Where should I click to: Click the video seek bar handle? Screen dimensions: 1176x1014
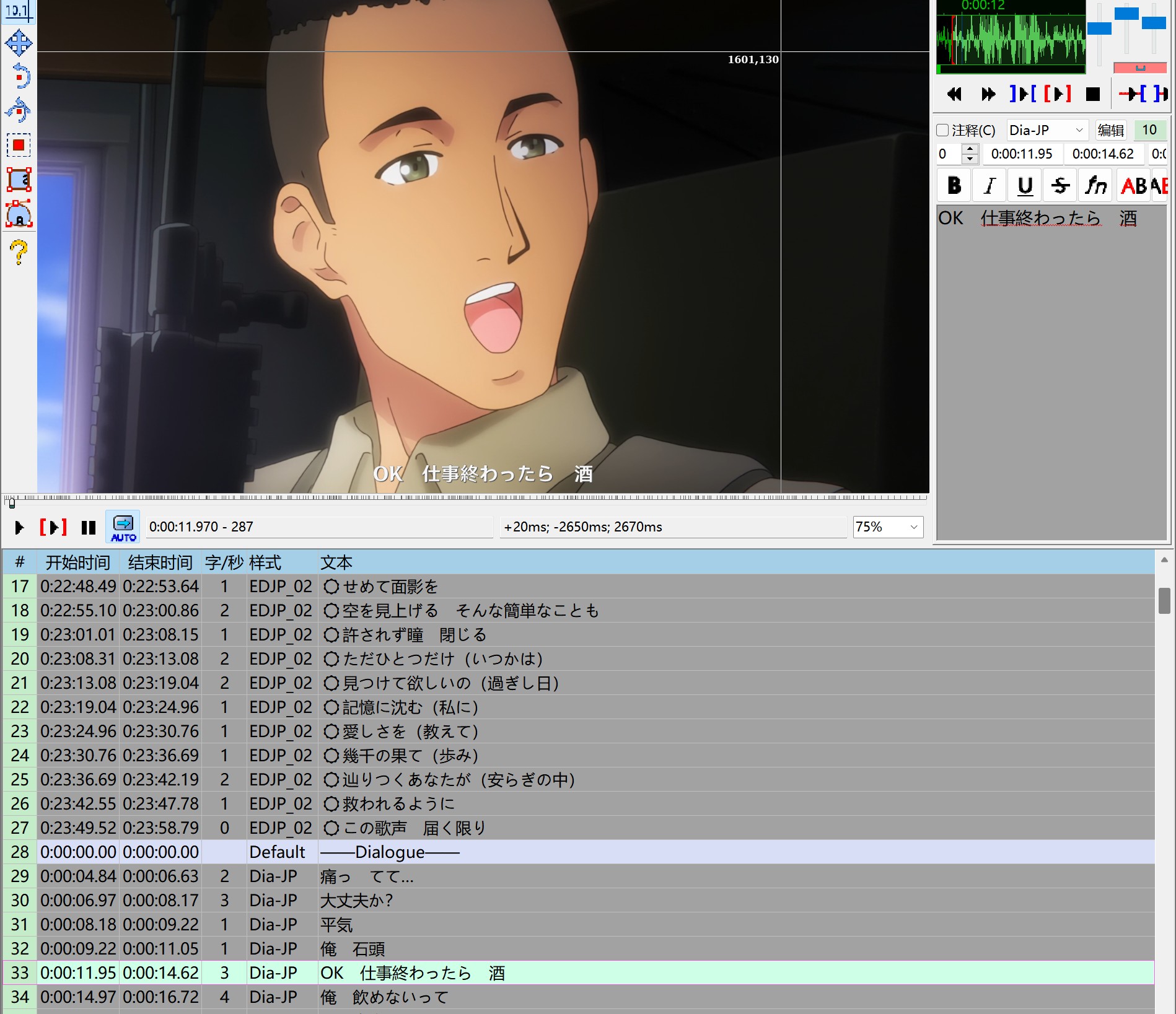pyautogui.click(x=11, y=502)
